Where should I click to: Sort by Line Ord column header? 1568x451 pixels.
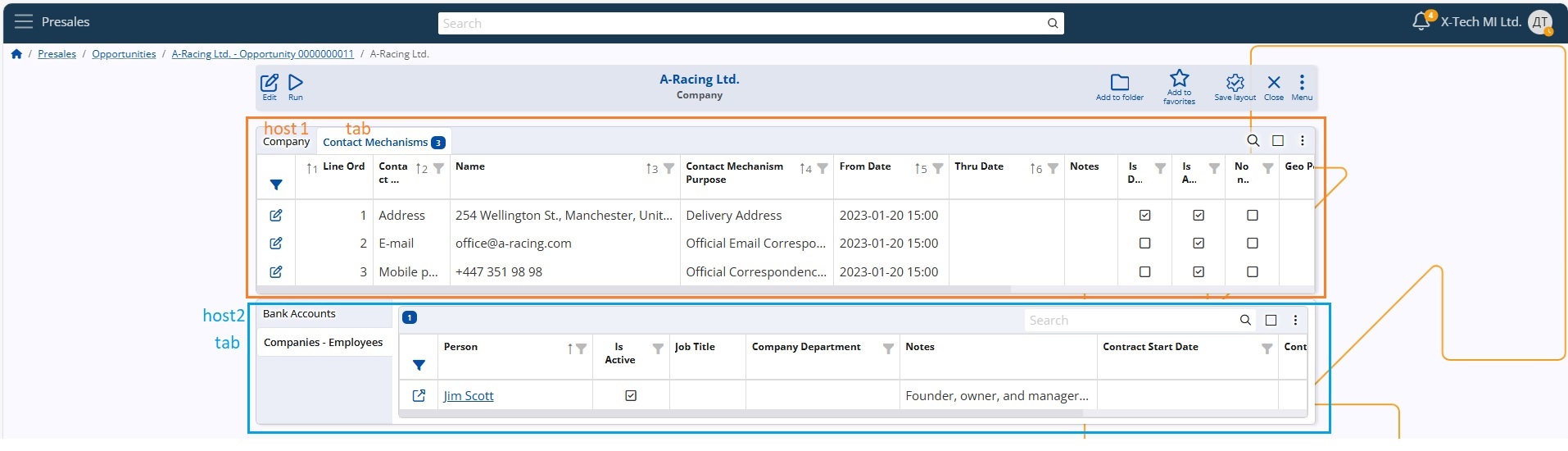[343, 166]
